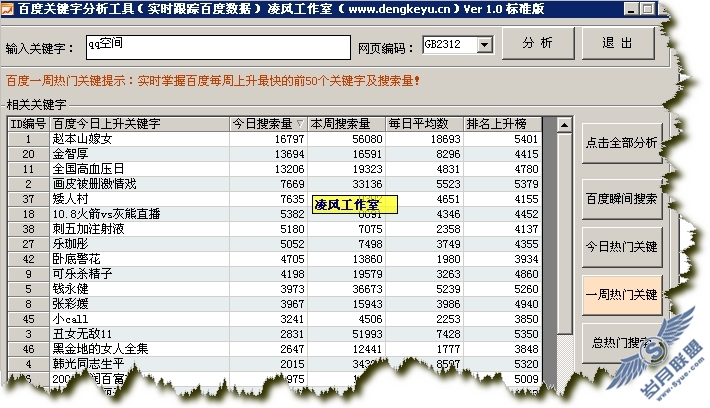
Task: Click the 退出 button
Action: [618, 43]
